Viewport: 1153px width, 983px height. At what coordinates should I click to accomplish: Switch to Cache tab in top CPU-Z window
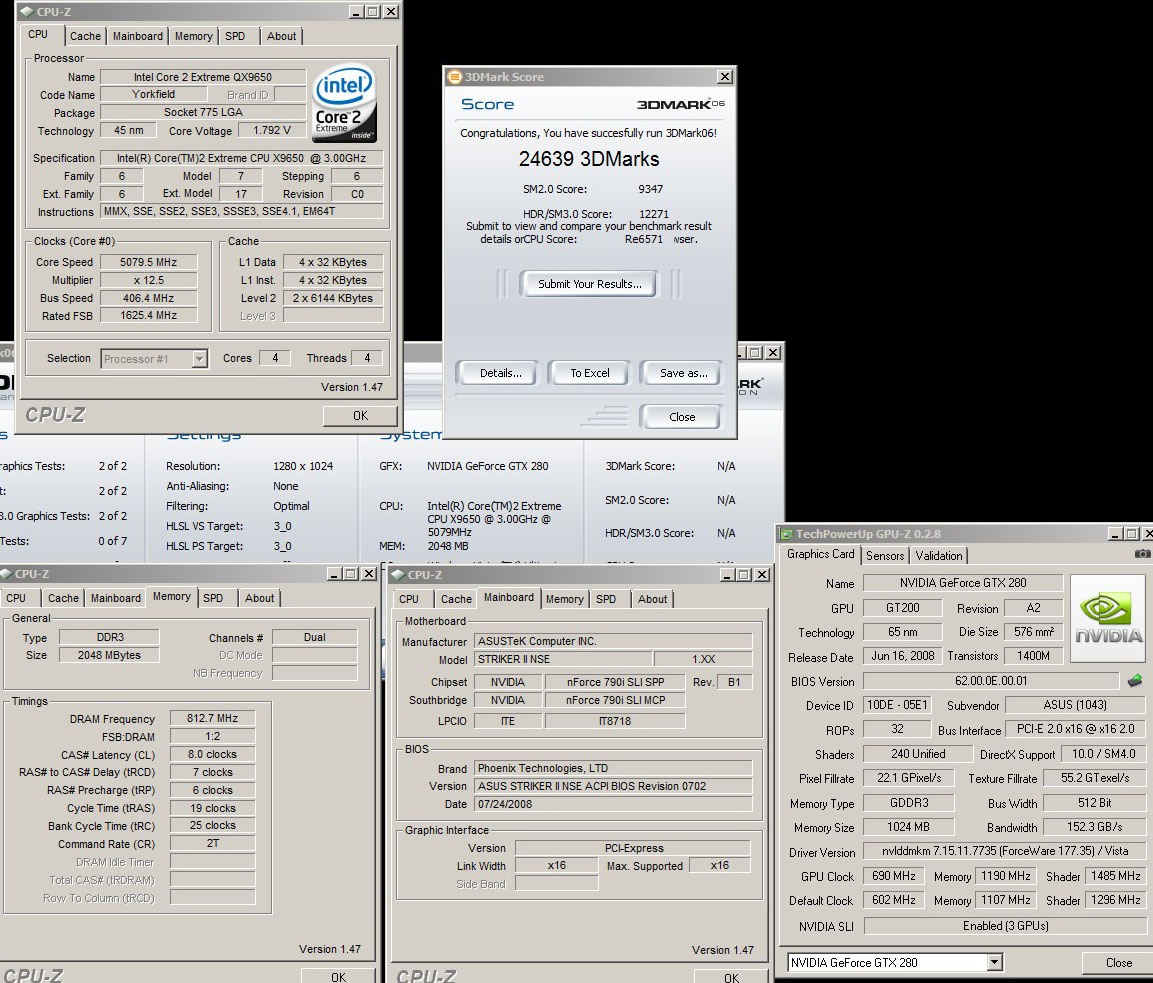pos(85,36)
